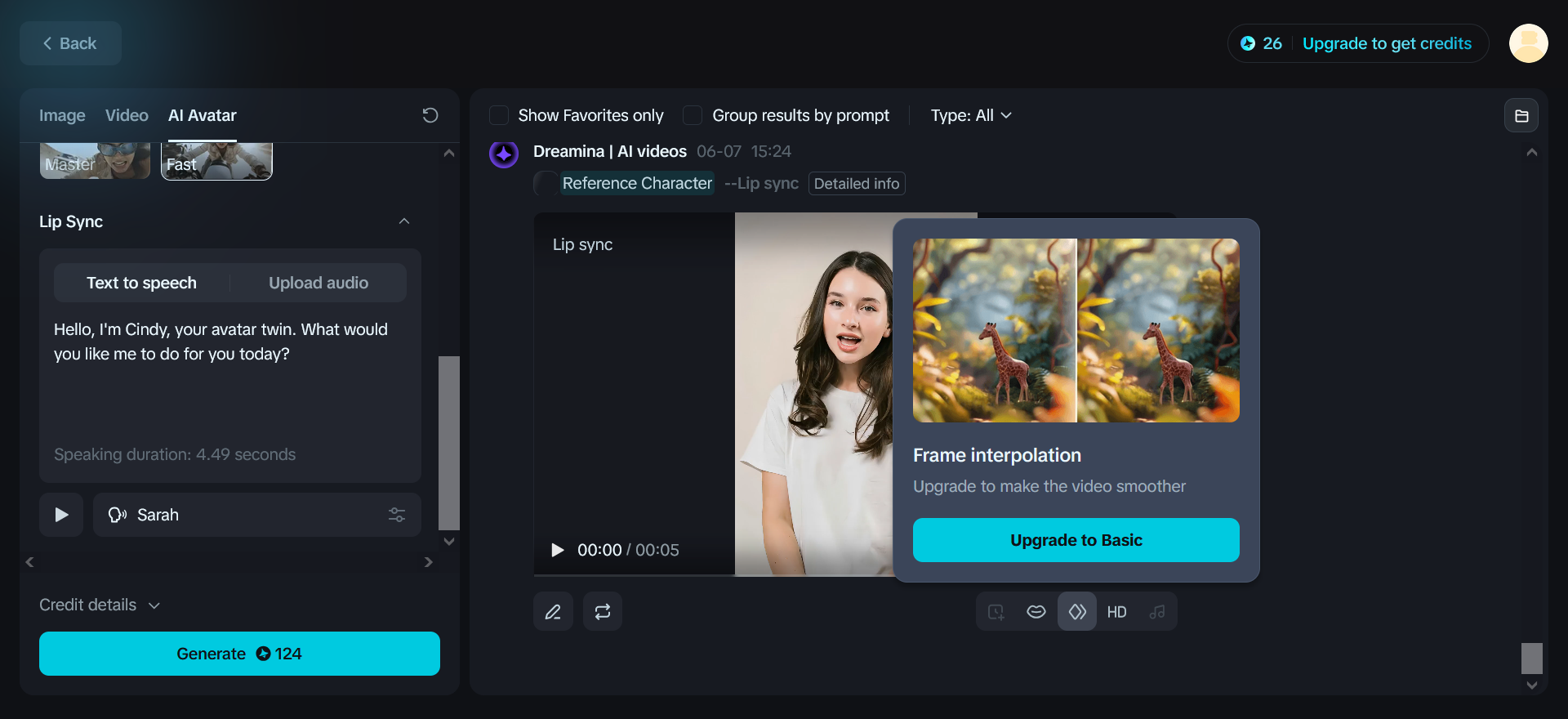The width and height of the screenshot is (1568, 719).
Task: Select the frame interpolation icon
Action: click(1077, 612)
